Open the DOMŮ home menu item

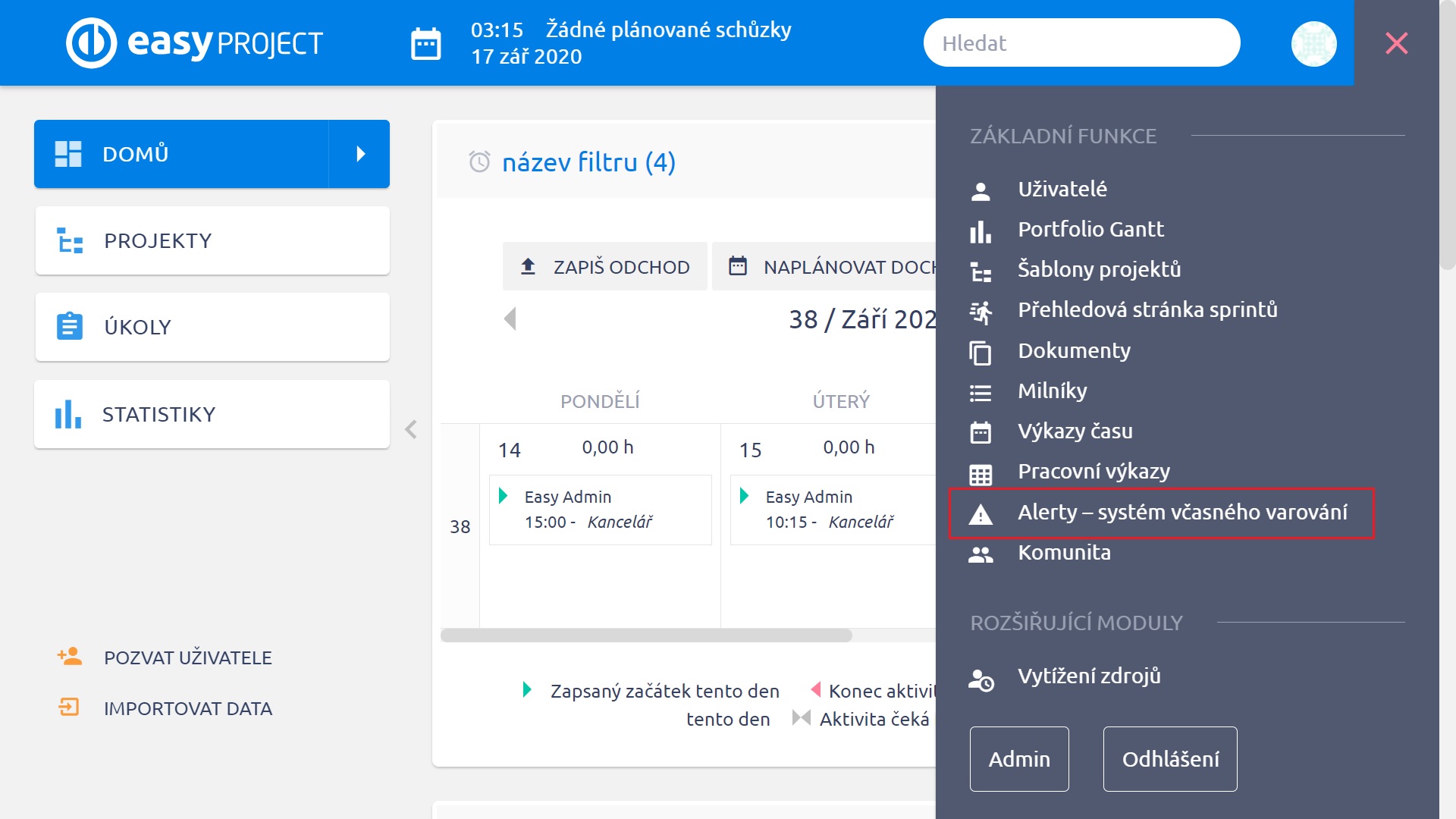(x=181, y=154)
